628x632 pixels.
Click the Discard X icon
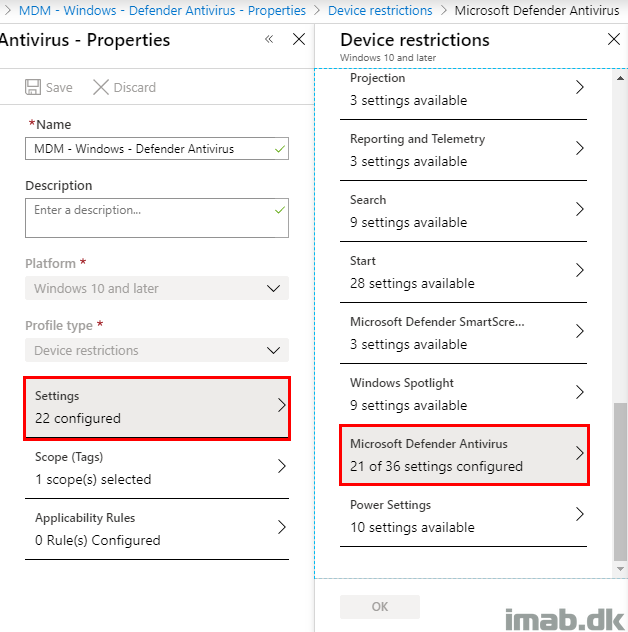point(101,87)
